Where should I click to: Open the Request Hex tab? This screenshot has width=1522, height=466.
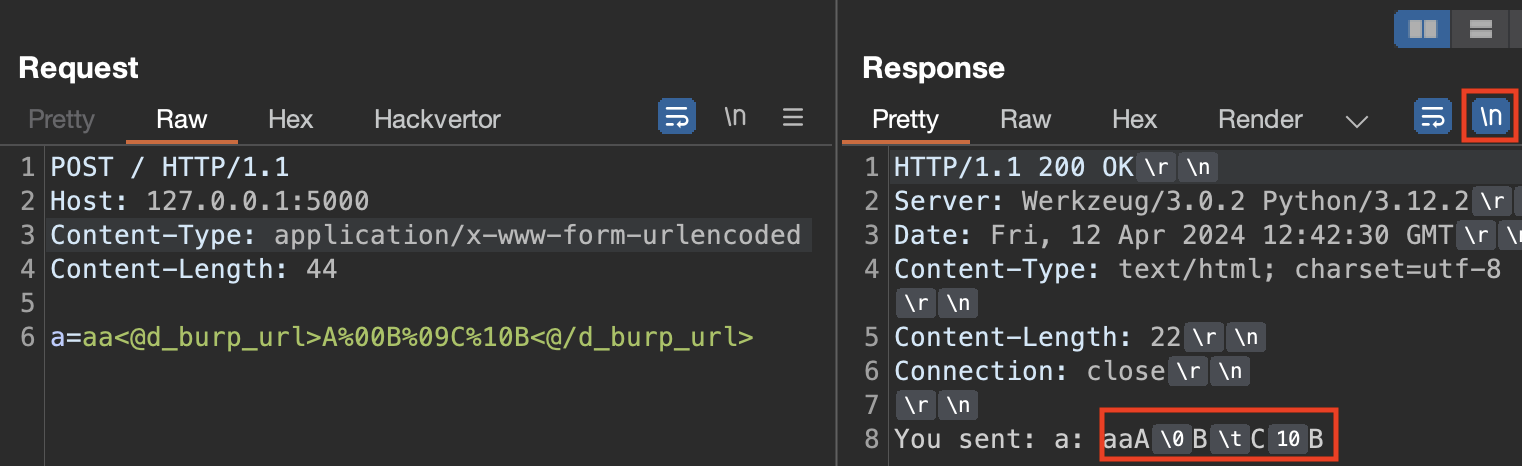point(290,120)
